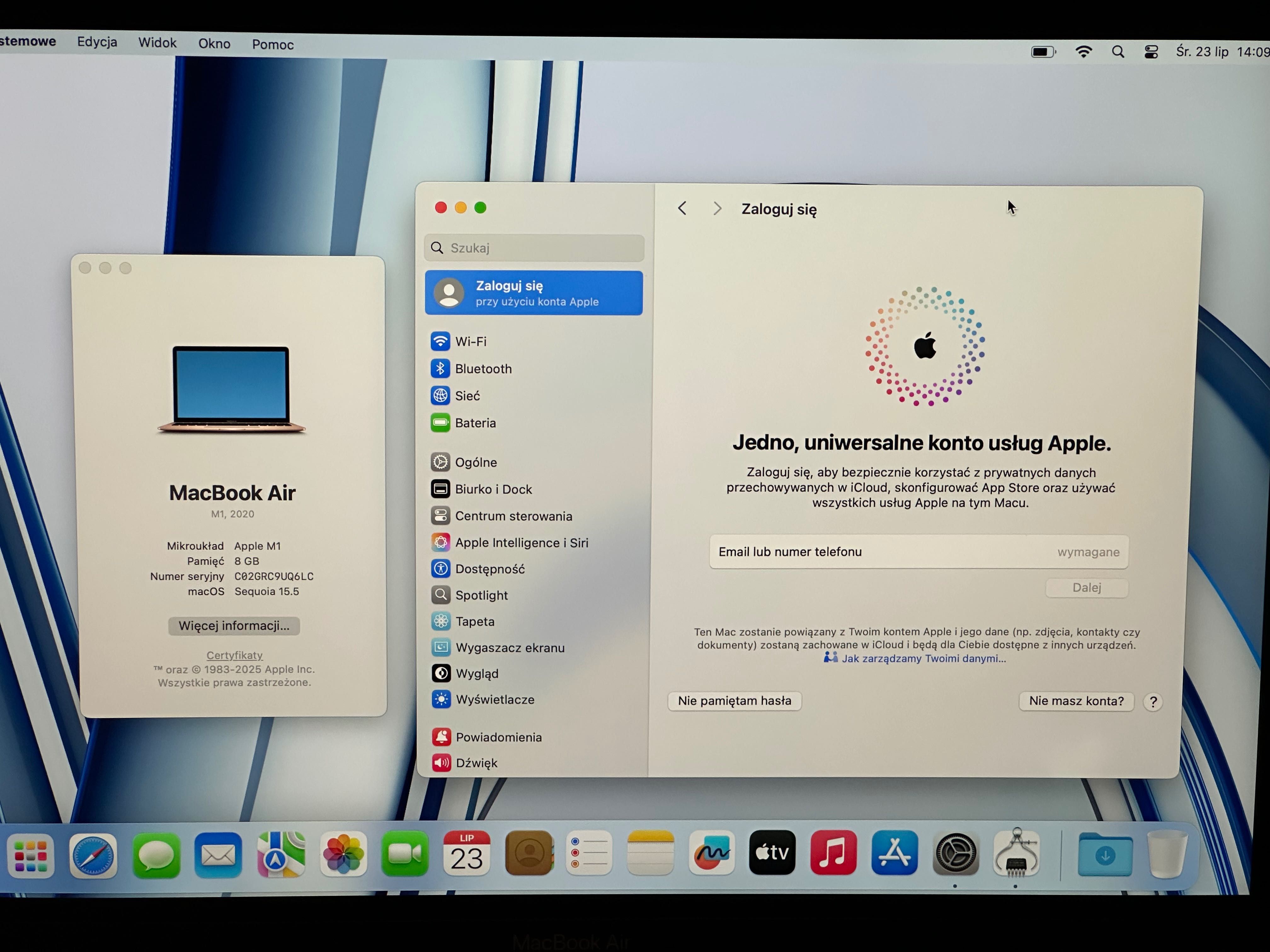This screenshot has width=1270, height=952.
Task: Click System Information icon in Dock
Action: [x=1016, y=853]
